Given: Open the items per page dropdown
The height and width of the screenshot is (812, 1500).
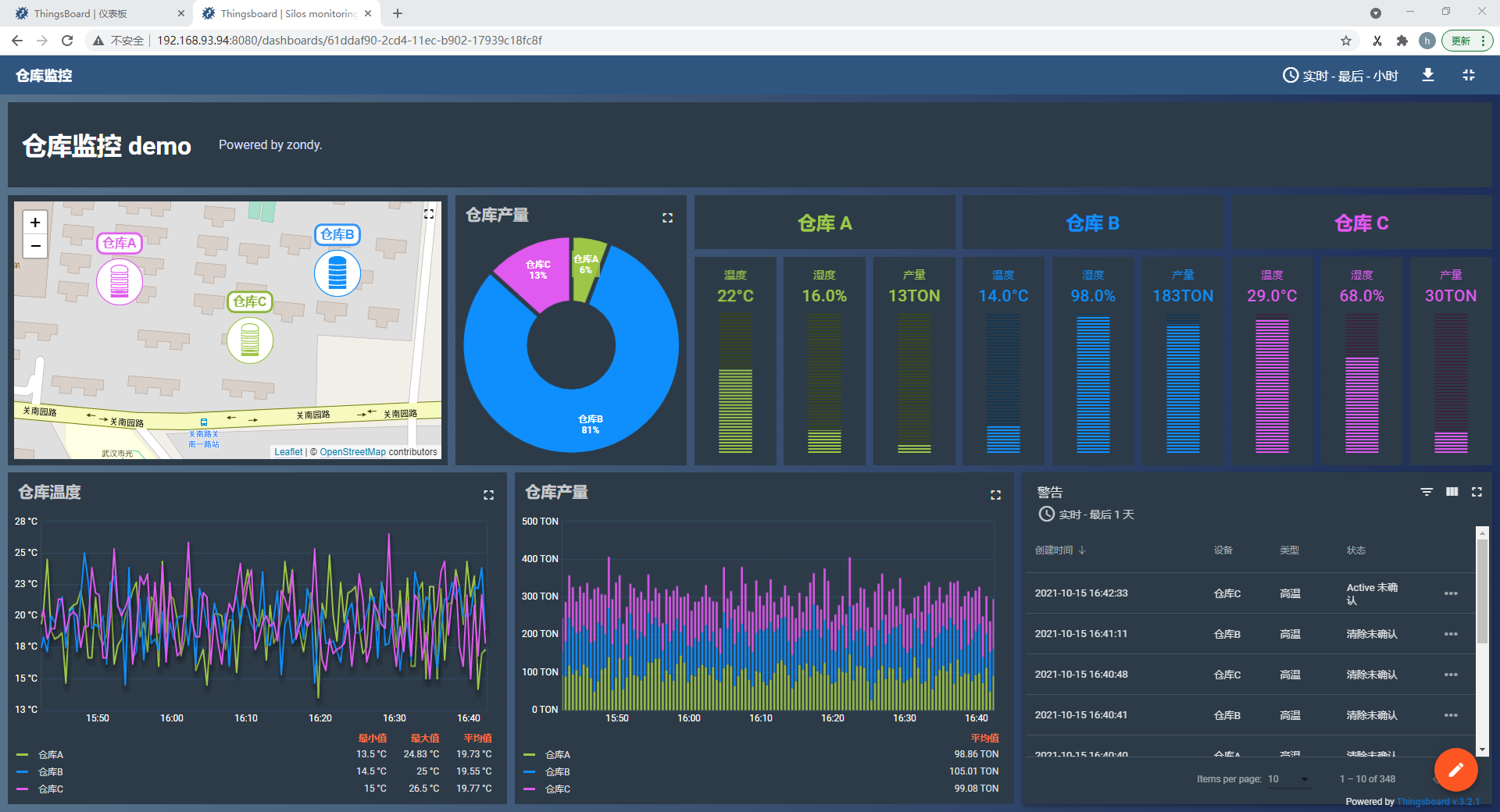Looking at the screenshot, I should (x=1289, y=779).
